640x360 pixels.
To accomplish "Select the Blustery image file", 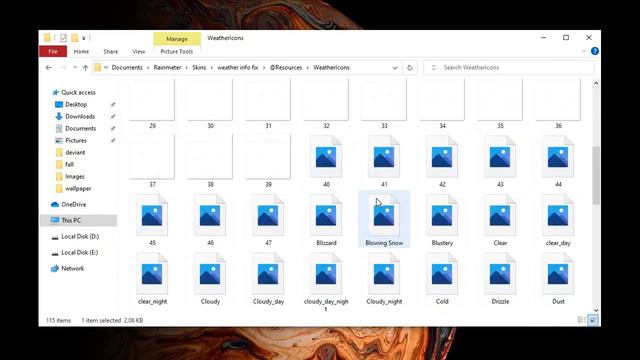I will pos(442,220).
